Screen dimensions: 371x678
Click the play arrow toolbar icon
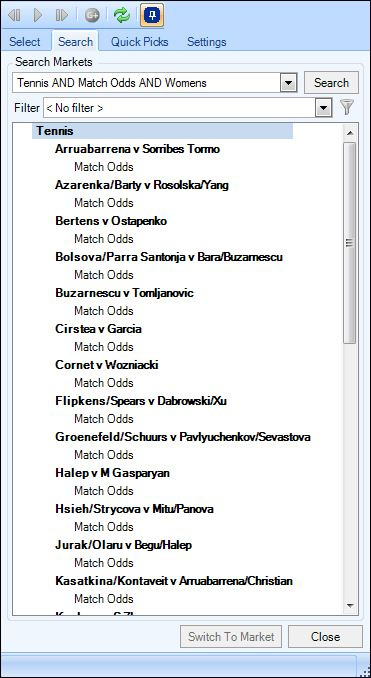(x=38, y=16)
